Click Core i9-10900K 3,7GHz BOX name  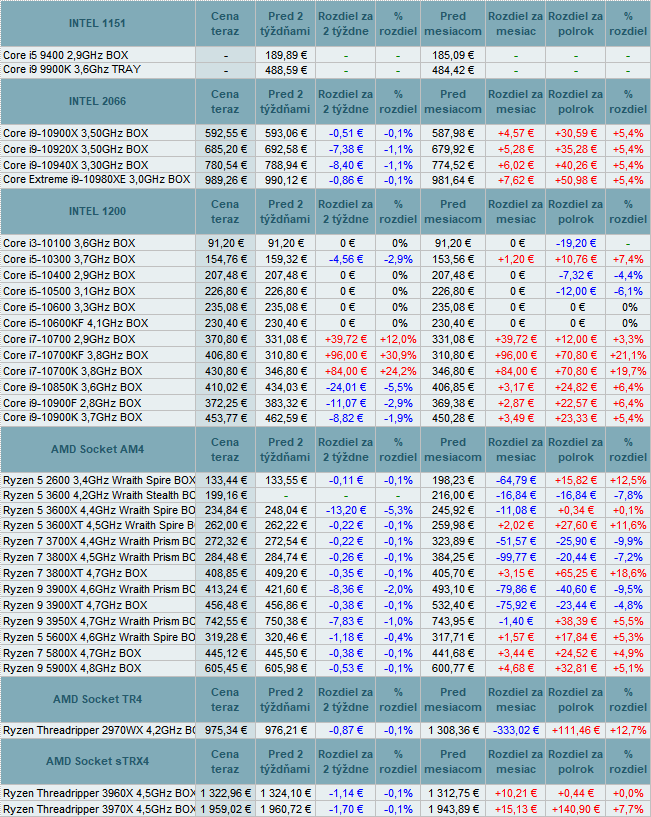point(72,417)
